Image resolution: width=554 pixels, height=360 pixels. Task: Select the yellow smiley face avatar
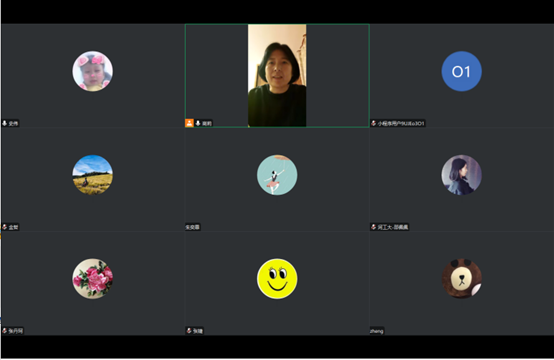click(x=277, y=279)
